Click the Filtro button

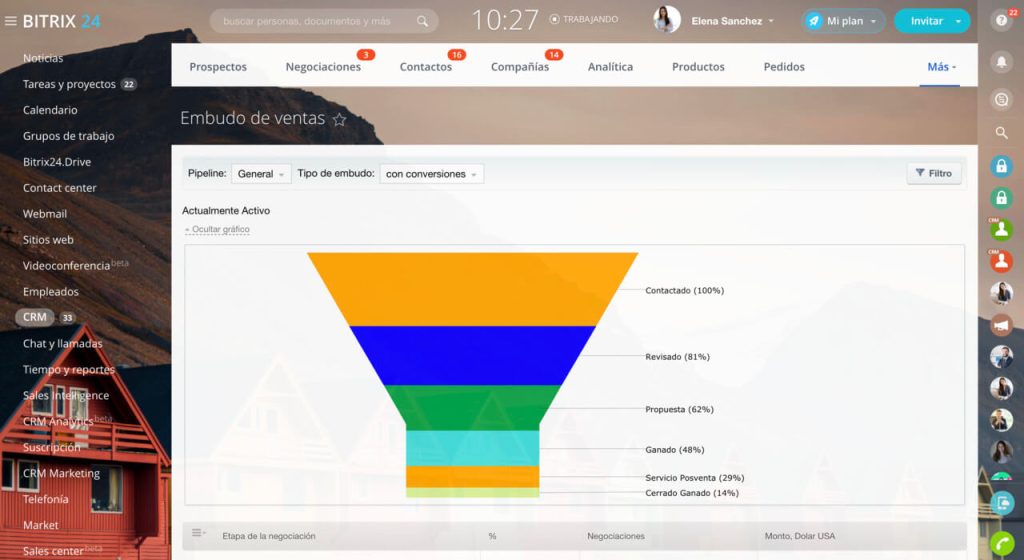(933, 174)
